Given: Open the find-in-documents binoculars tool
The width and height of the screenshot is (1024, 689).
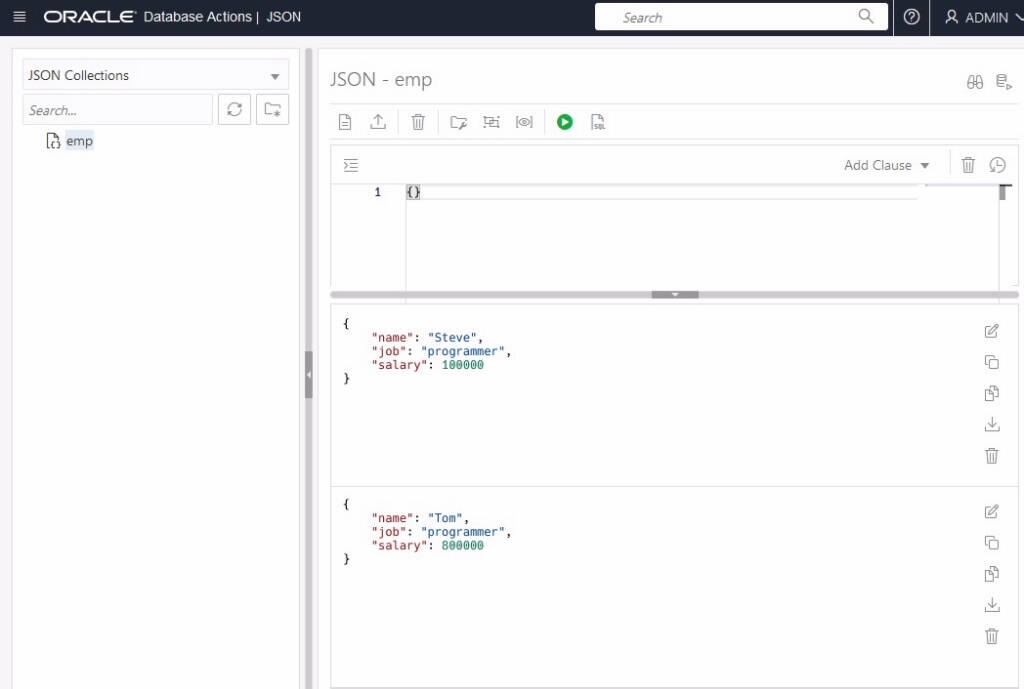Looking at the screenshot, I should [x=975, y=80].
